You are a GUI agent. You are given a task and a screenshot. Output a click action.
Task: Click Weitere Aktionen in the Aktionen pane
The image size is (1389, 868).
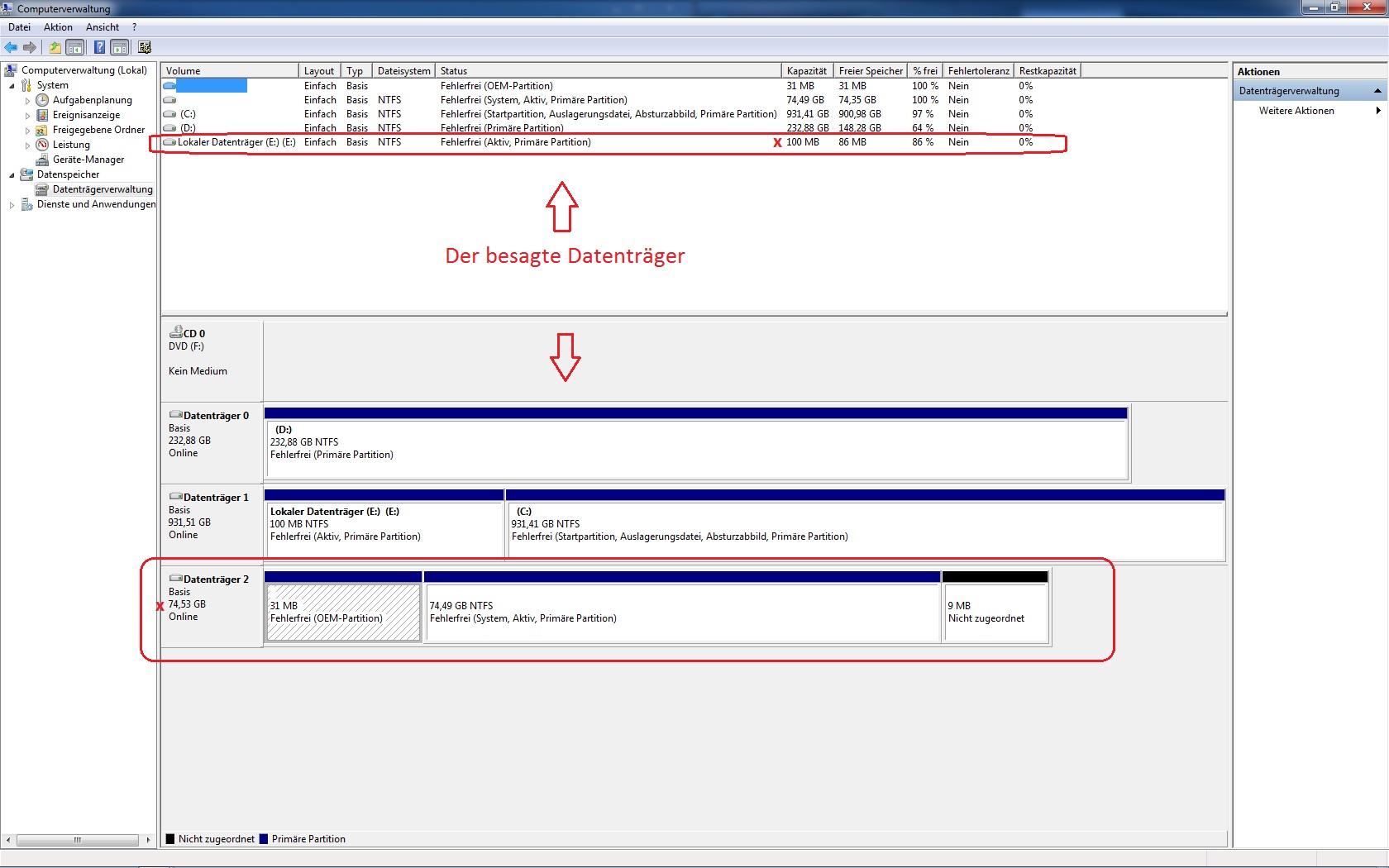click(1296, 111)
